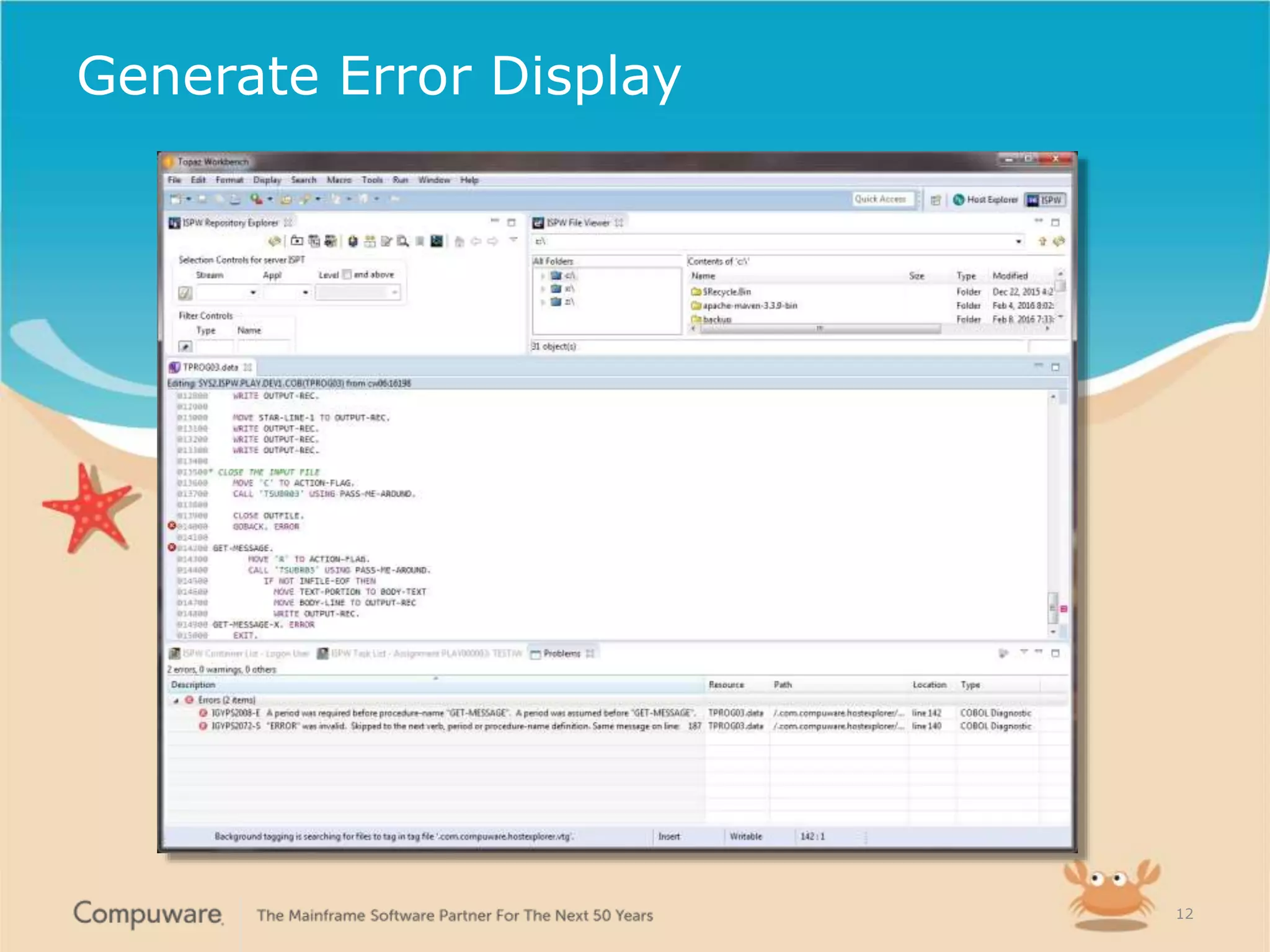Viewport: 1270px width, 952px height.
Task: Click the Save icon in the main toolbar
Action: click(x=202, y=199)
